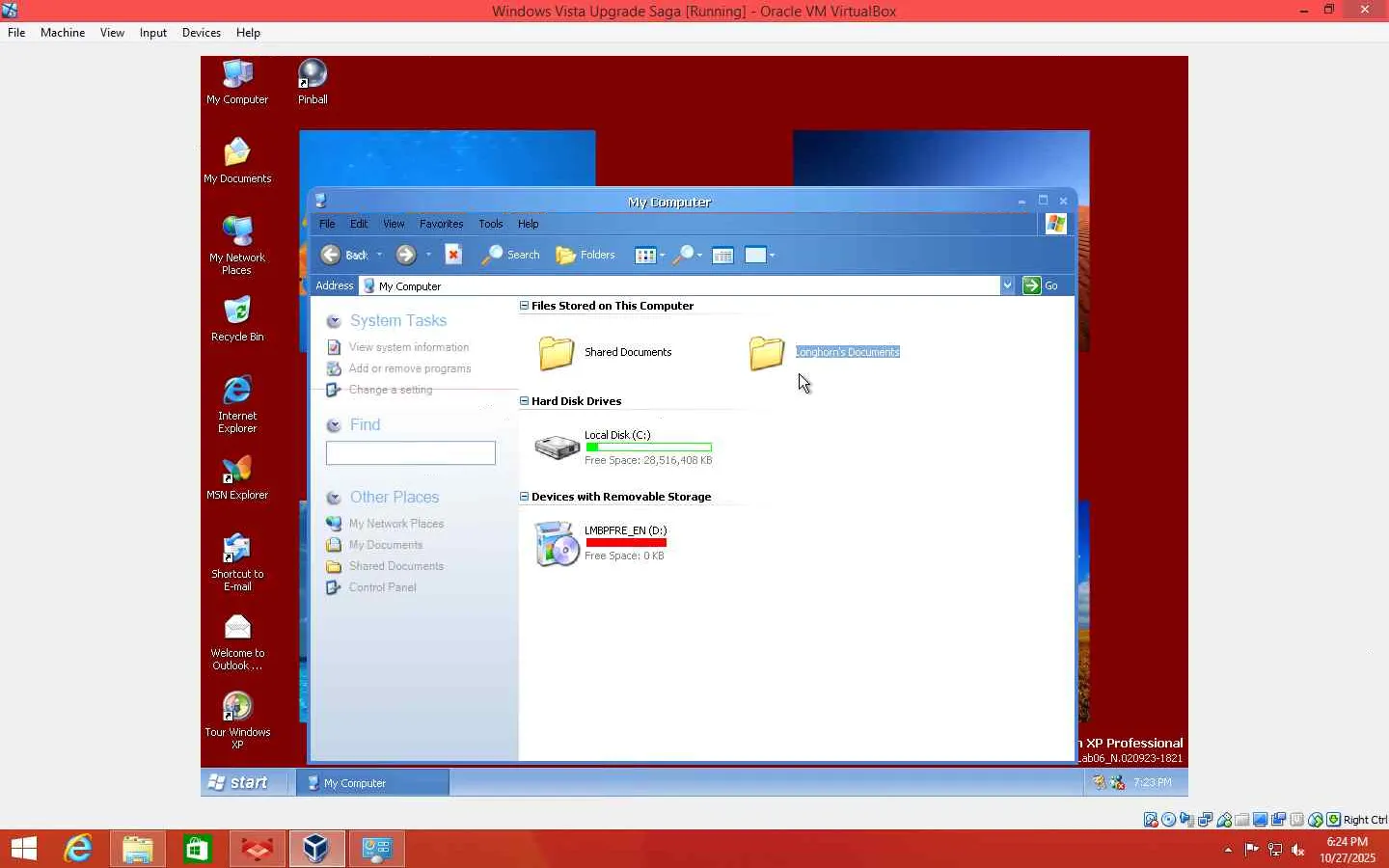The height and width of the screenshot is (868, 1389).
Task: Click My Computer XP taskbar button
Action: (x=372, y=782)
